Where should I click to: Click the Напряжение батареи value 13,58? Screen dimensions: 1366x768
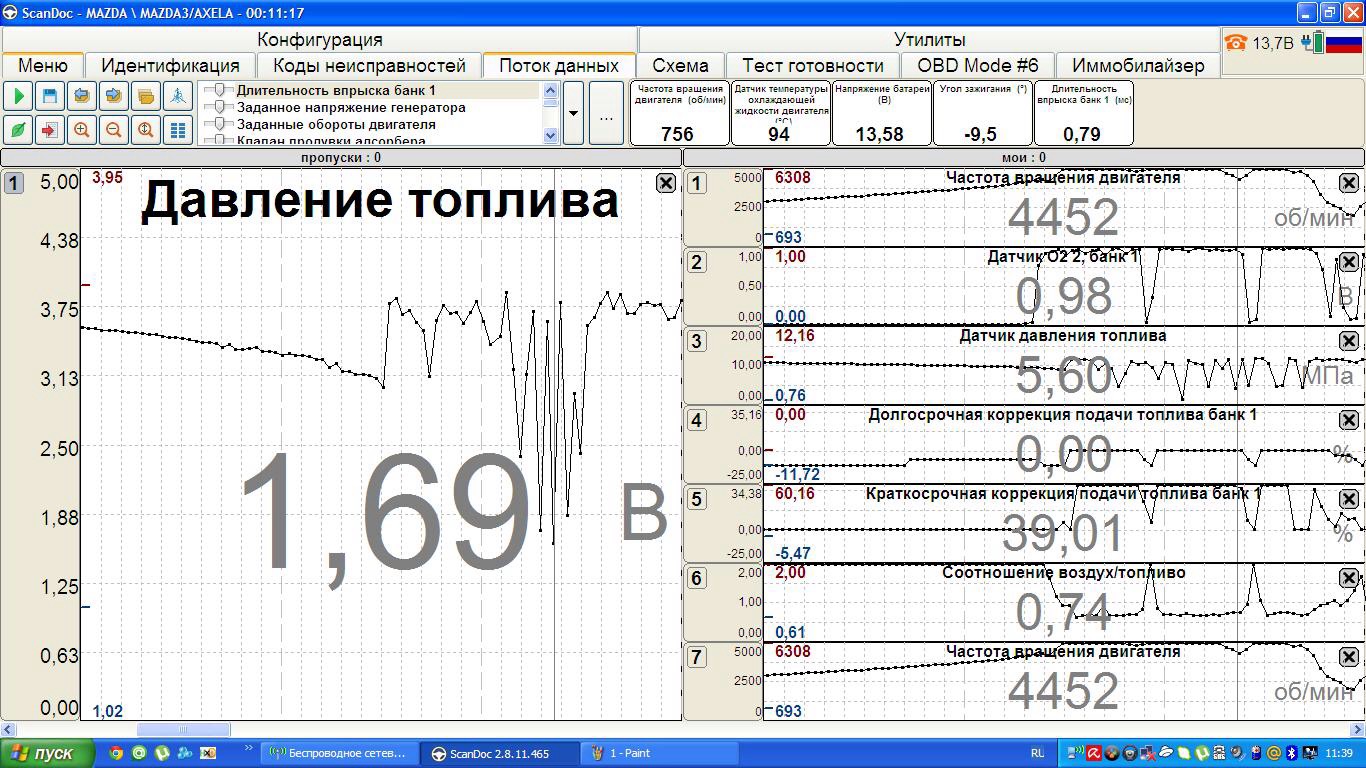879,134
